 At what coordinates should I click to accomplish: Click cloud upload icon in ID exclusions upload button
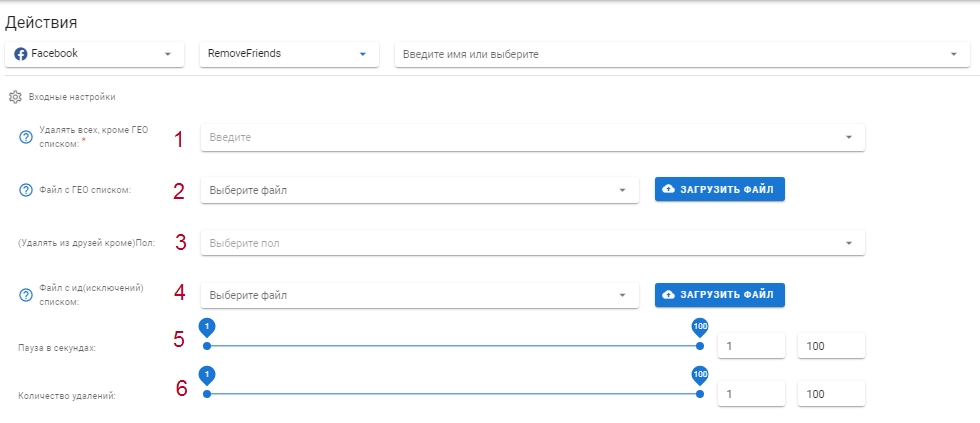click(668, 295)
